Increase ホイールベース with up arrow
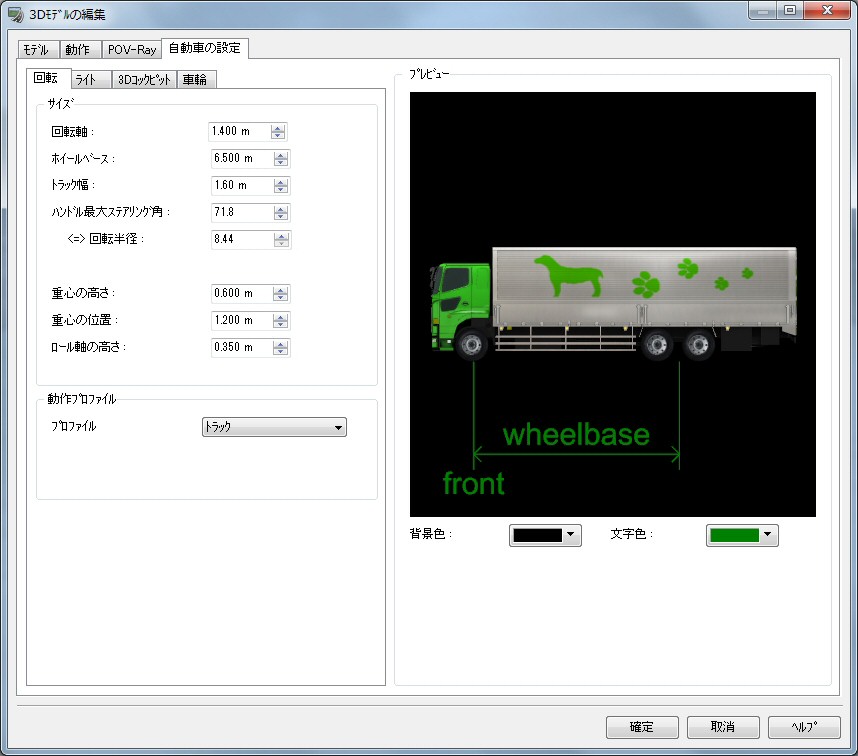This screenshot has height=756, width=858. 281,155
